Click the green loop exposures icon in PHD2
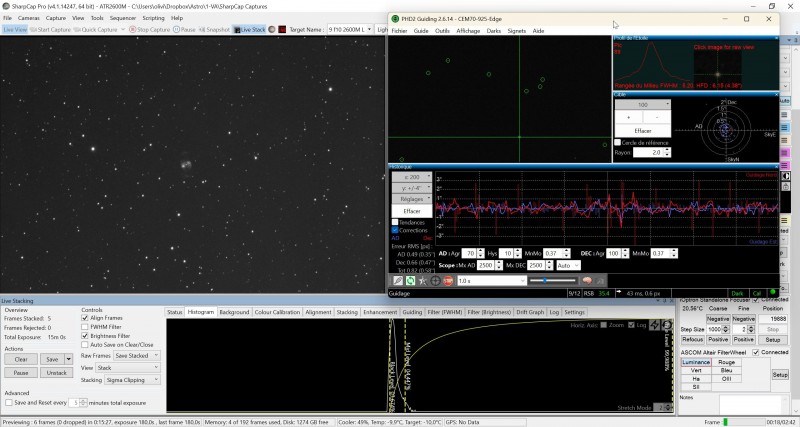Image resolution: width=800 pixels, height=427 pixels. pos(410,281)
